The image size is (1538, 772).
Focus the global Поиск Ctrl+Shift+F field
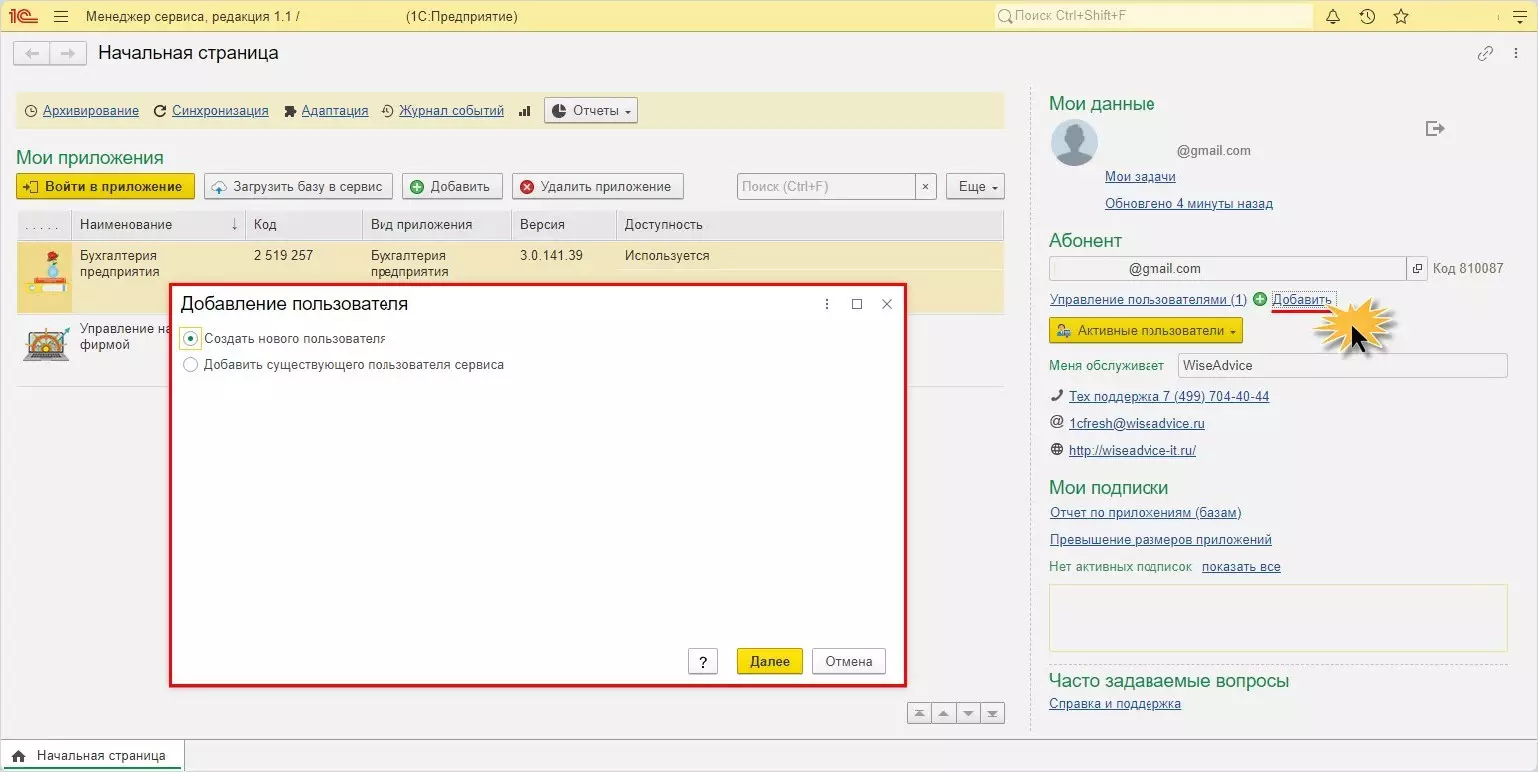pyautogui.click(x=1153, y=17)
